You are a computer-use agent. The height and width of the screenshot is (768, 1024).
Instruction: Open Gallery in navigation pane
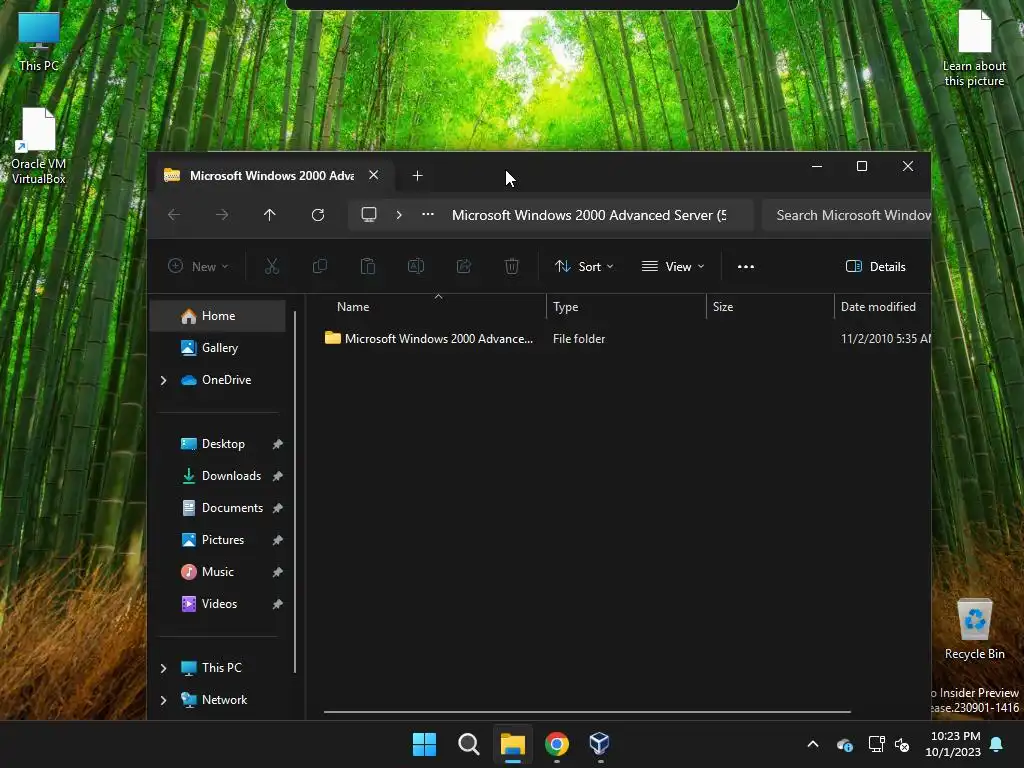coord(218,348)
